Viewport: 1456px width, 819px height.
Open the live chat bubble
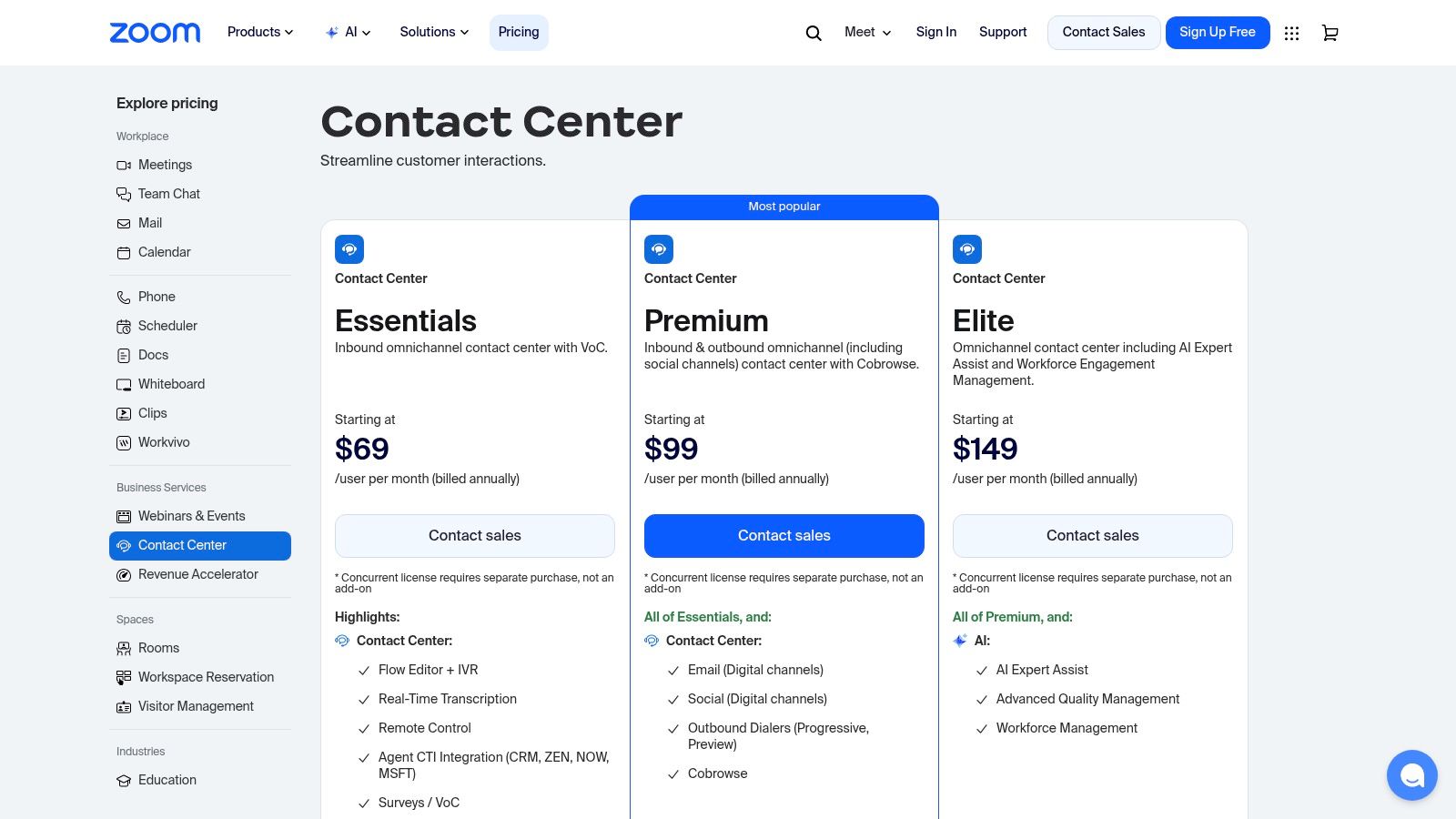[x=1411, y=774]
